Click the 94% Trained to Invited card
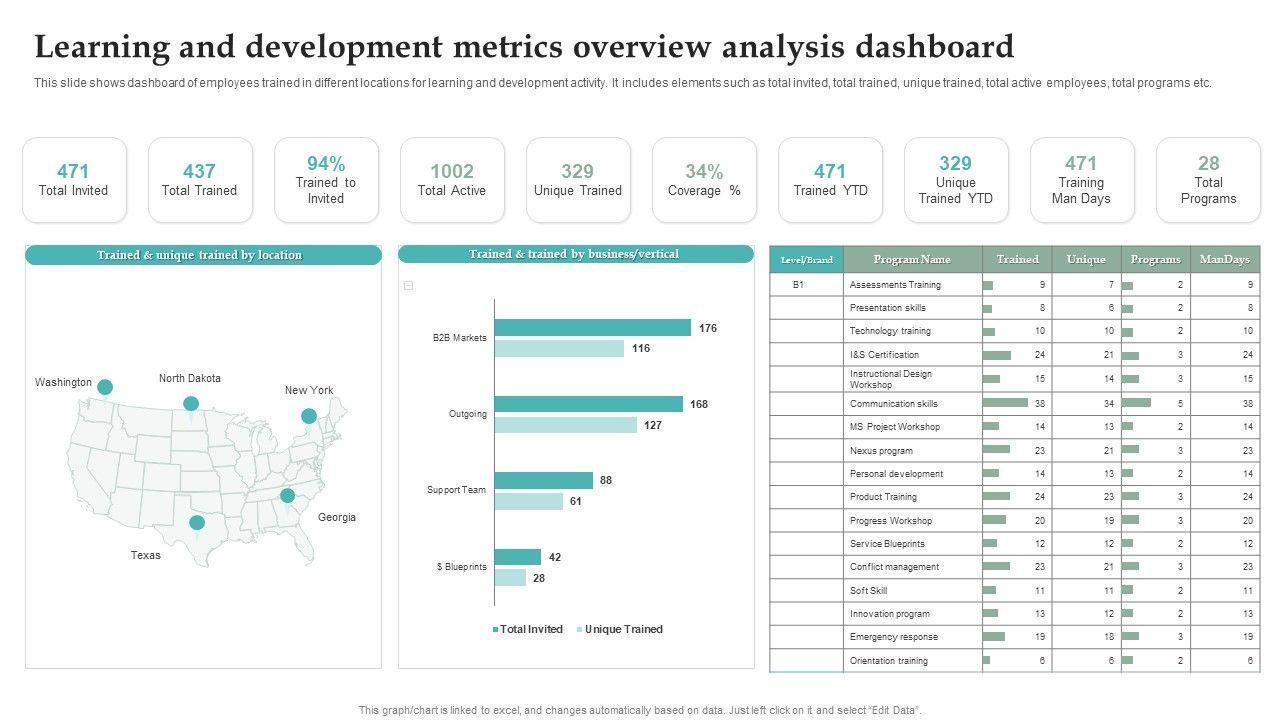Image resolution: width=1280 pixels, height=720 pixels. pyautogui.click(x=326, y=180)
